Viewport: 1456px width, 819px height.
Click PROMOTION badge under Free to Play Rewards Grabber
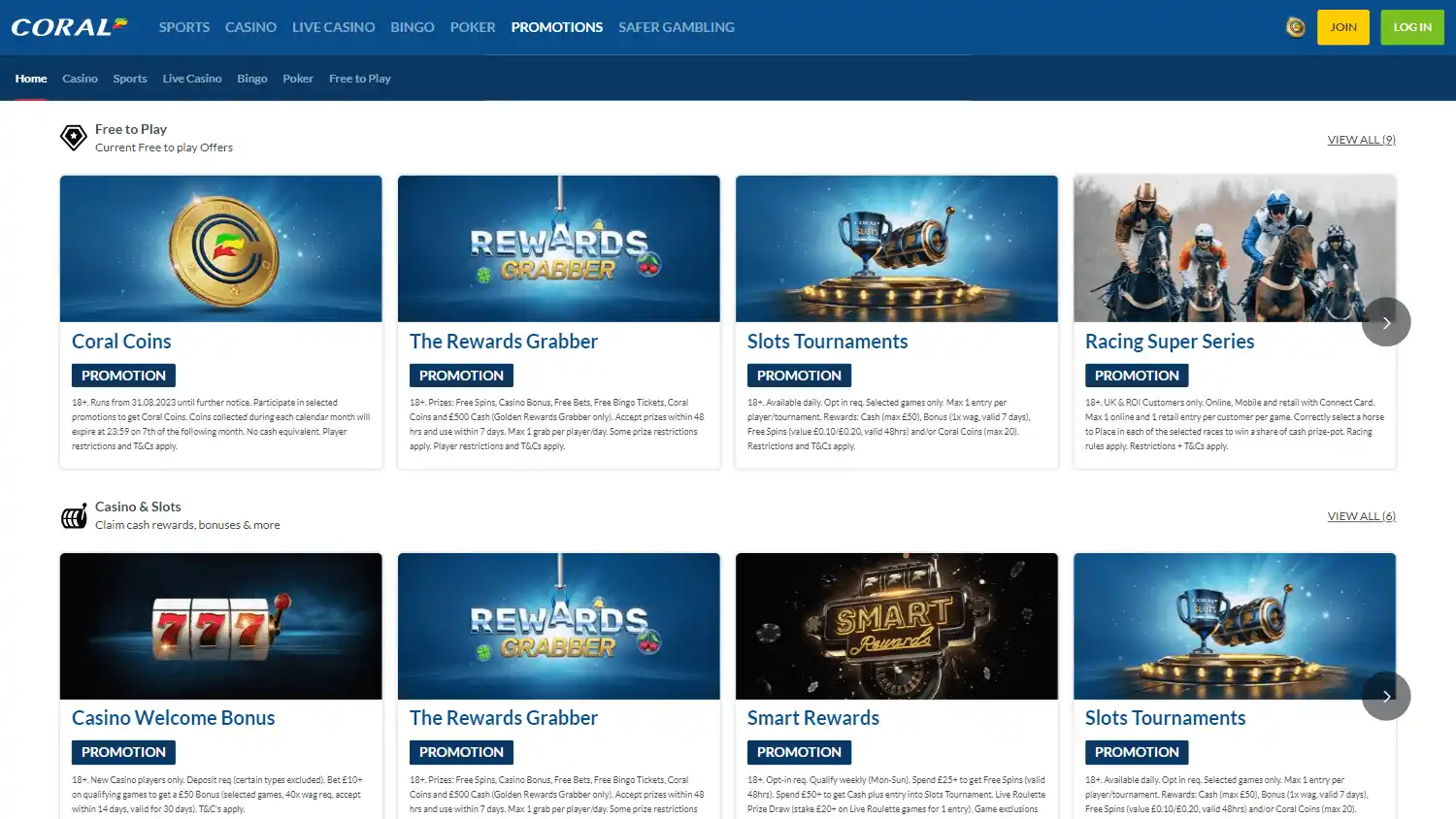pos(461,376)
